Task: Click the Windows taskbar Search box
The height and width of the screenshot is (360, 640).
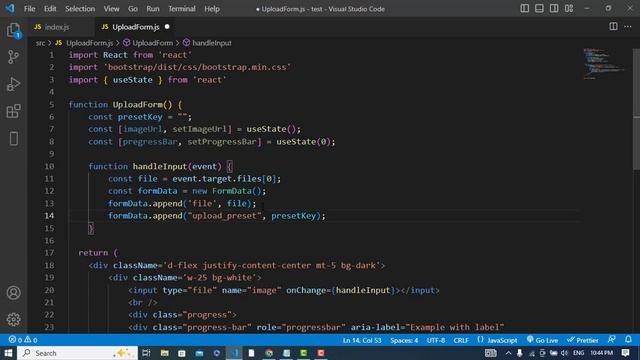Action: click(x=77, y=353)
